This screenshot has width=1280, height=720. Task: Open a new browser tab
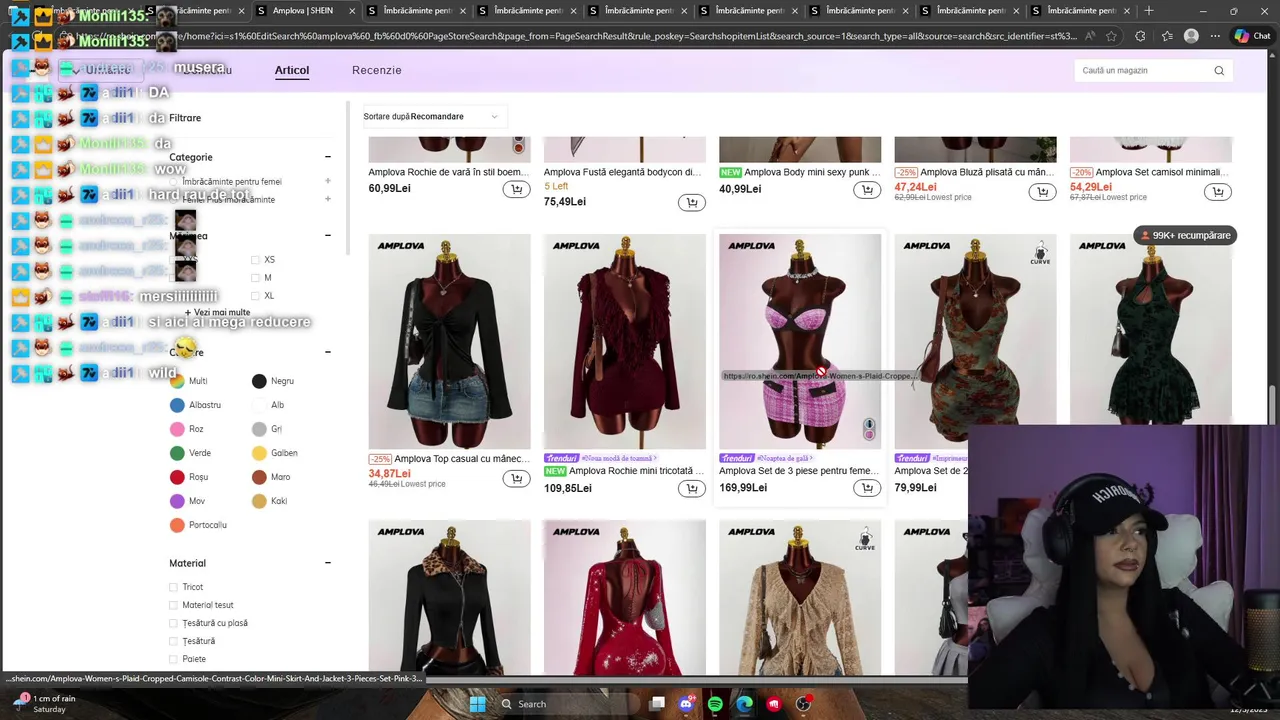(x=1149, y=11)
